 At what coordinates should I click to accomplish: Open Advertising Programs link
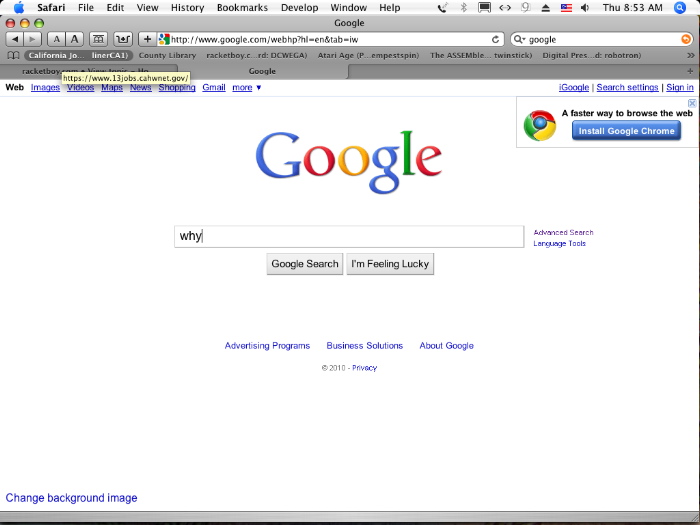267,346
